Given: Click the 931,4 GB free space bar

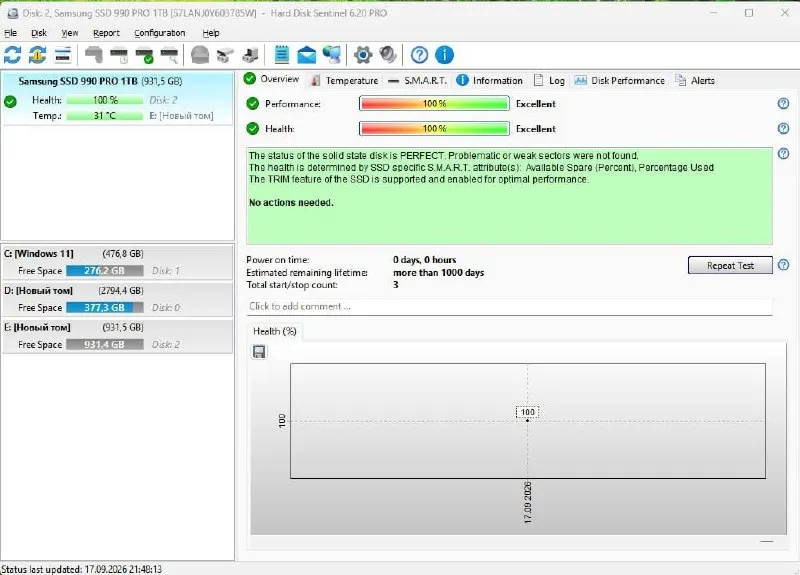Looking at the screenshot, I should click(x=105, y=344).
